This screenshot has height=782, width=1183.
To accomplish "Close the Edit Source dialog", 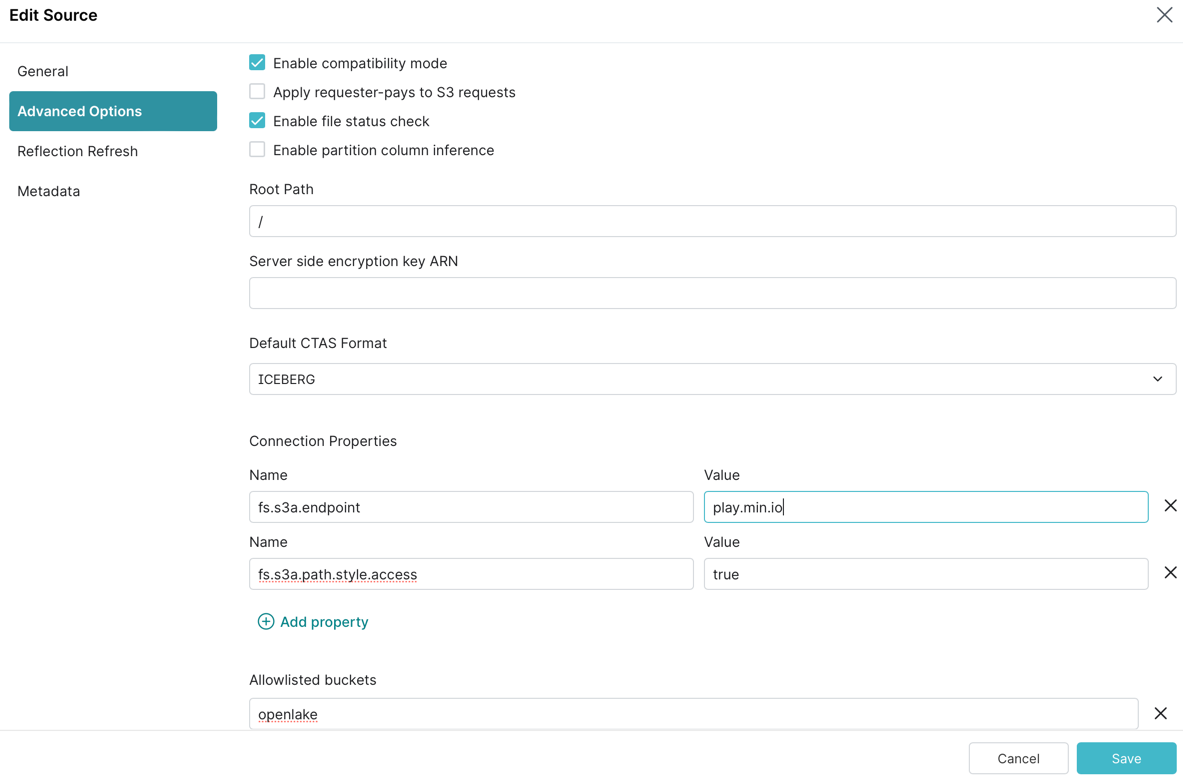I will point(1164,15).
